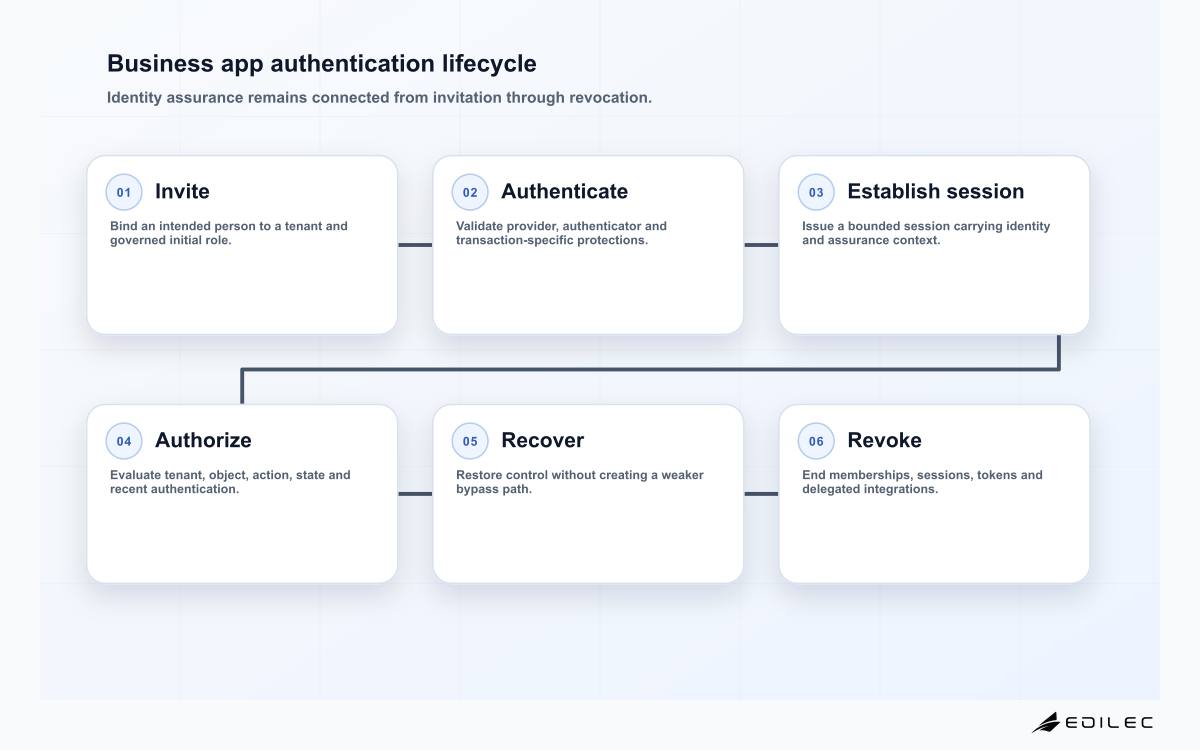This screenshot has height=750, width=1200.
Task: Click the subtitle starting Identity assurance remains connected
Action: 379,98
